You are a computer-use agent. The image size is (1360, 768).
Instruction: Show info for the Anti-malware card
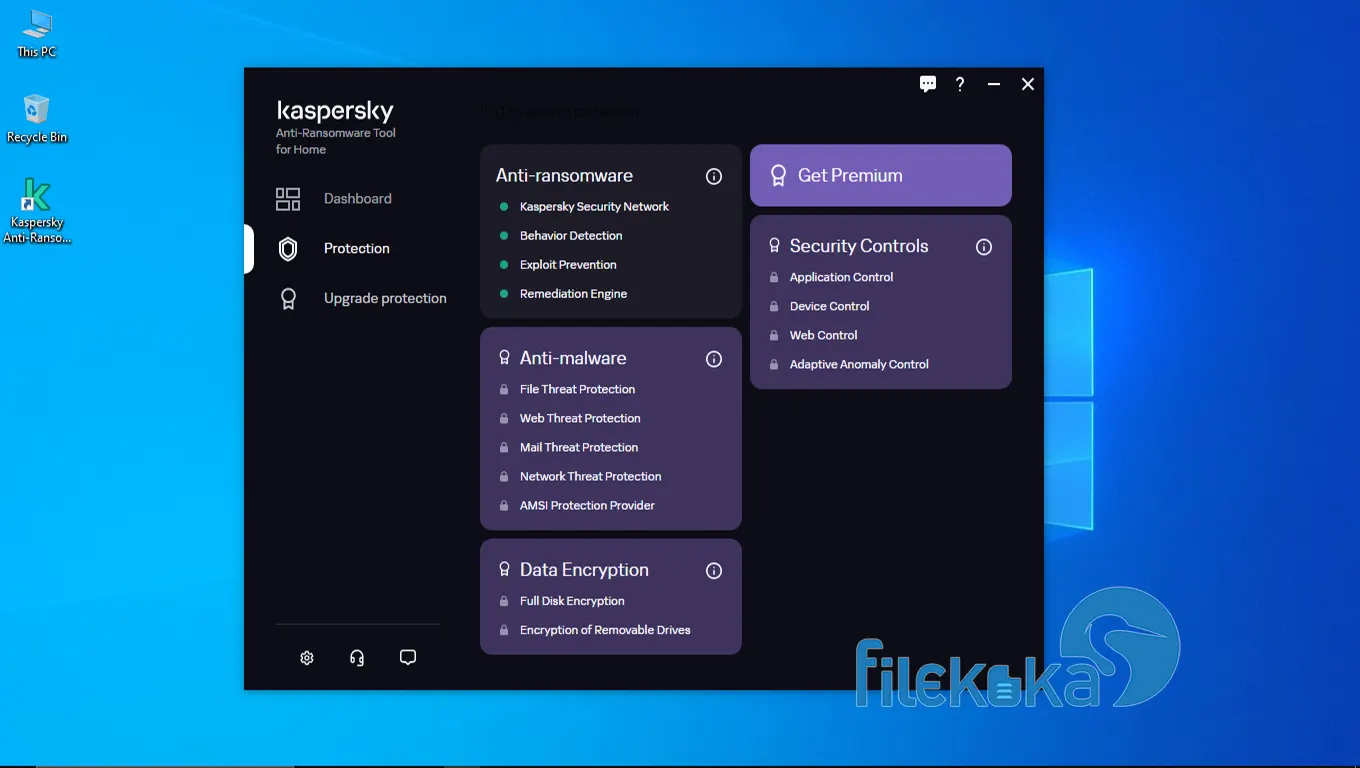tap(714, 359)
